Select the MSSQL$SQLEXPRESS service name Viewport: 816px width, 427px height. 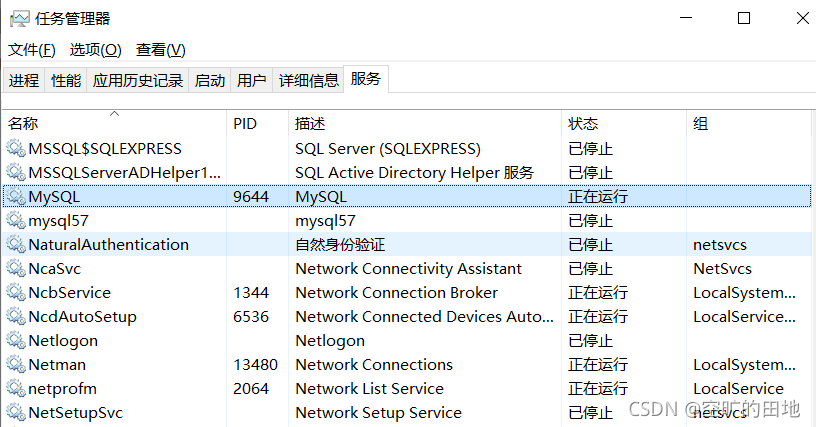pos(105,149)
